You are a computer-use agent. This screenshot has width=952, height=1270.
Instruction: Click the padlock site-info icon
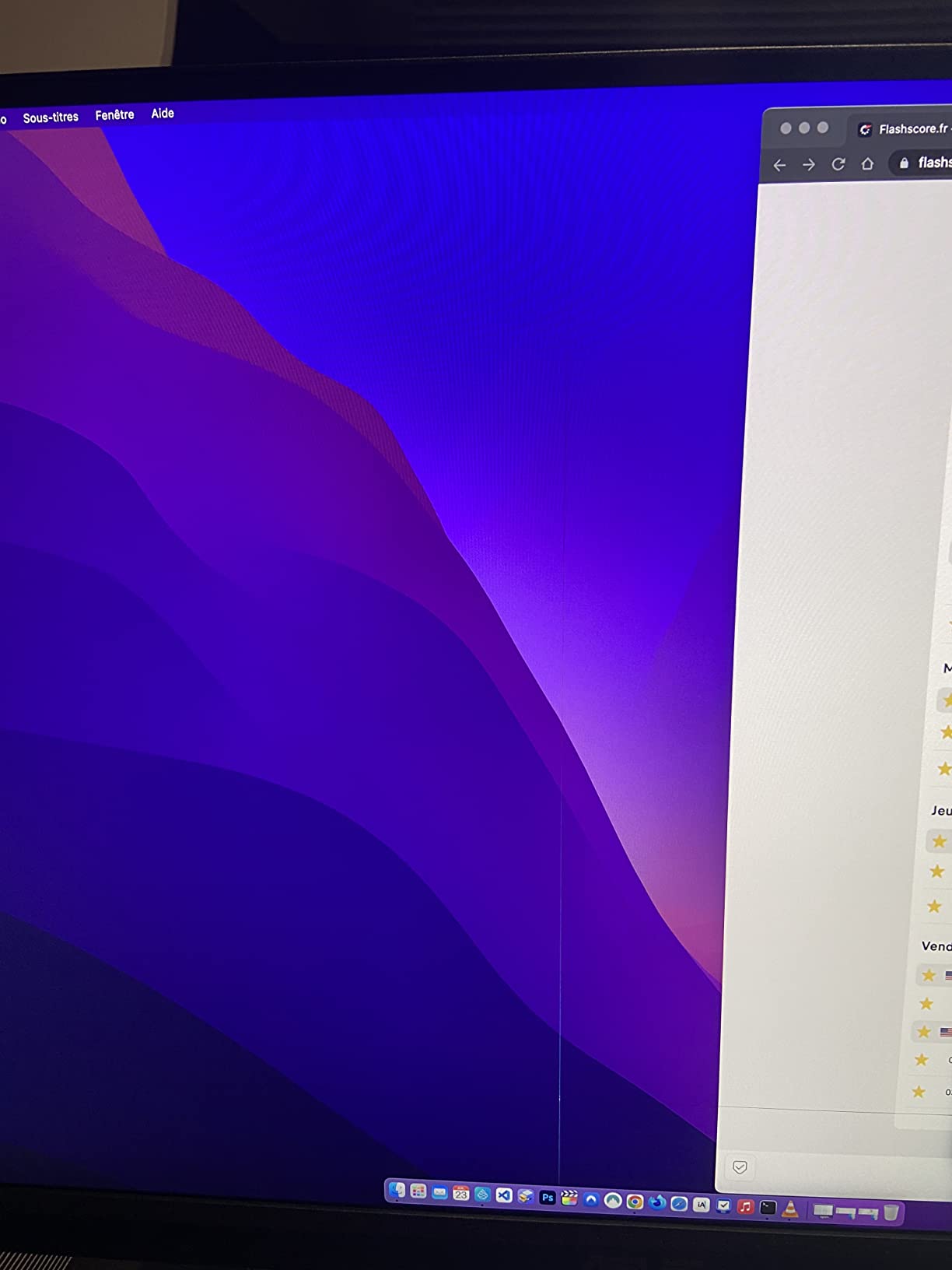904,163
